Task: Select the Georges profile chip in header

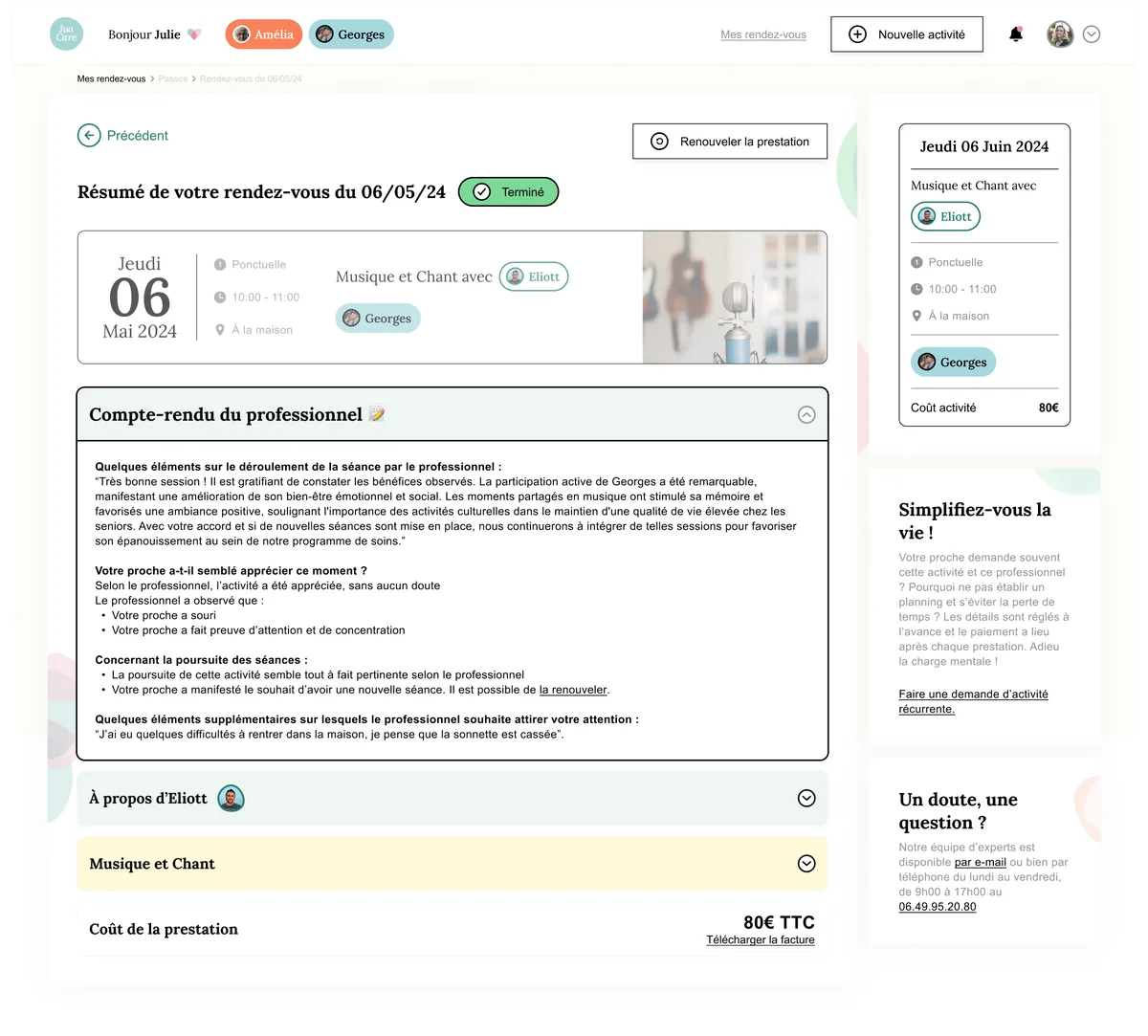Action: (x=351, y=34)
